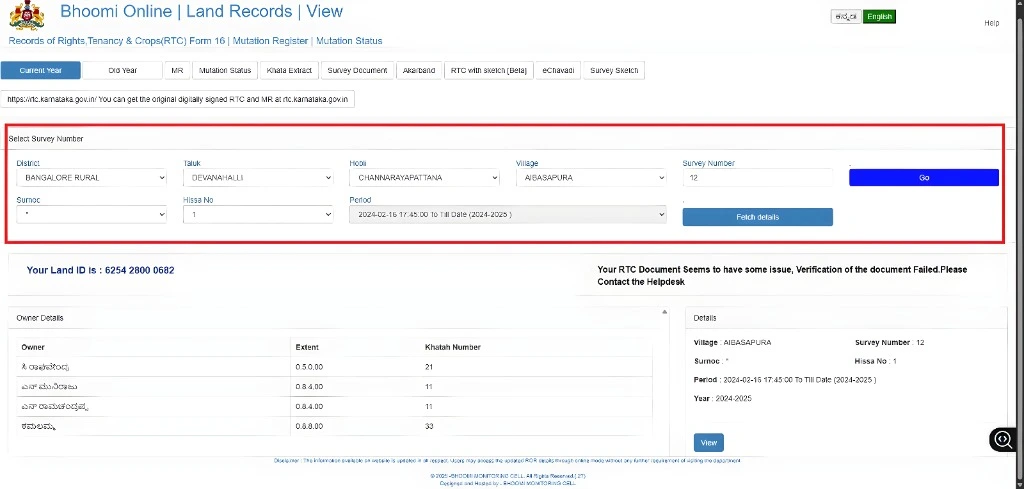Select the English language button
The image size is (1024, 489).
click(x=879, y=17)
